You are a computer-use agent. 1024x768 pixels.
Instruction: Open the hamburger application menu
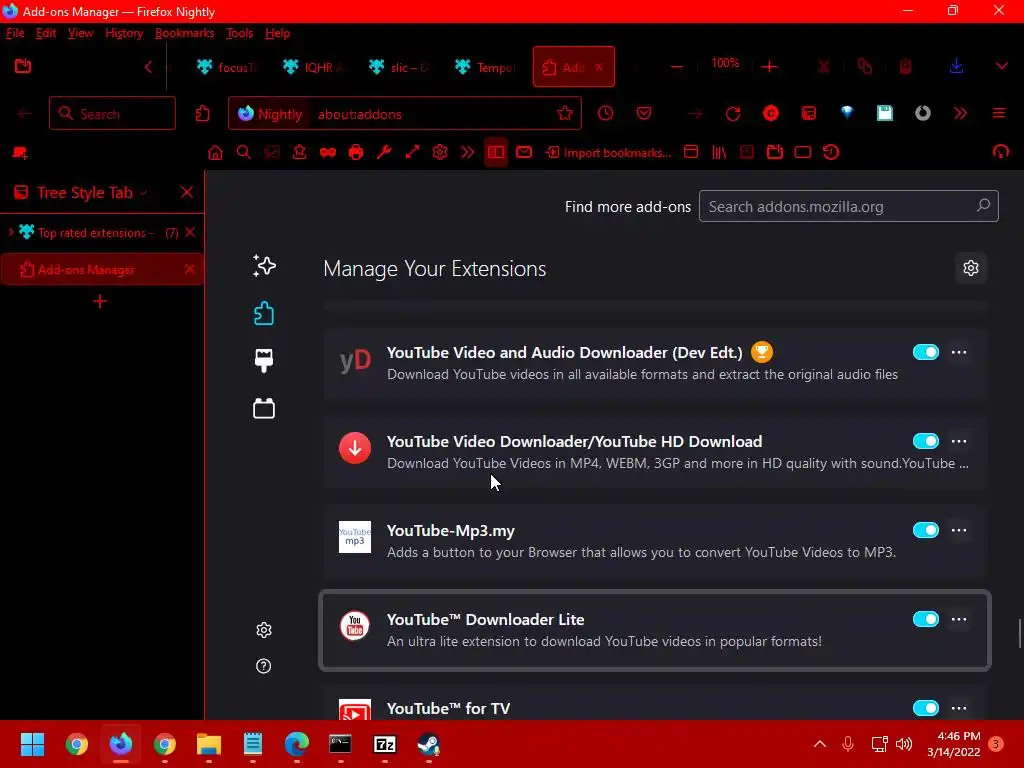999,114
